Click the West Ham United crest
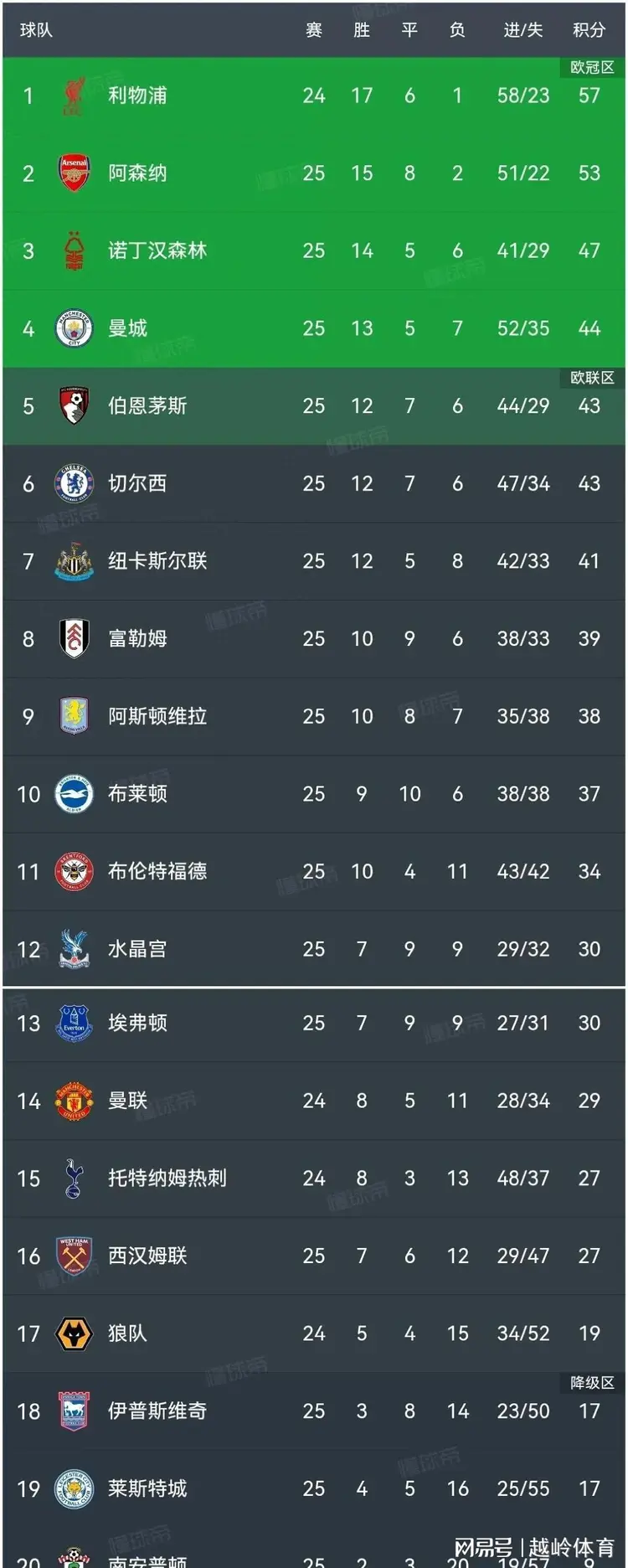Image resolution: width=628 pixels, height=1568 pixels. (74, 1256)
